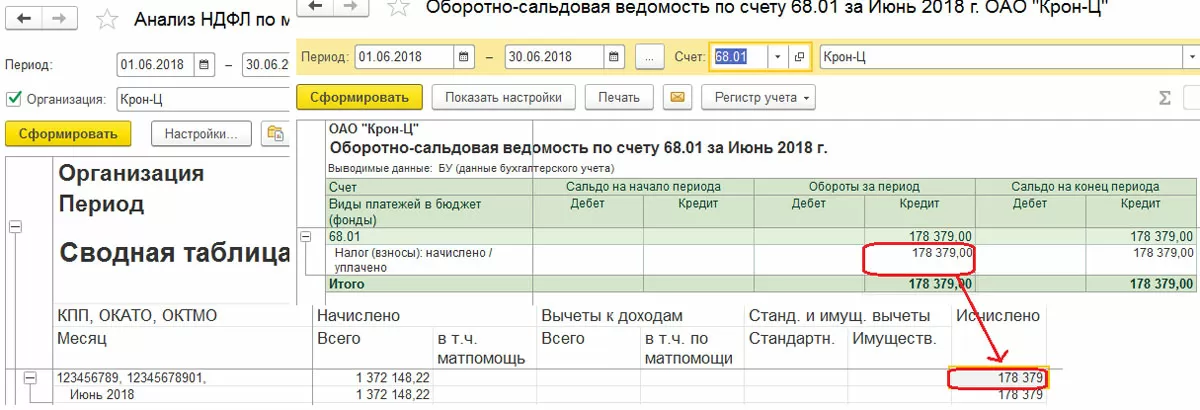The image size is (1200, 410).
Task: Click Июнь 2018 Начислено value 1 372 148,22
Action: 392,395
